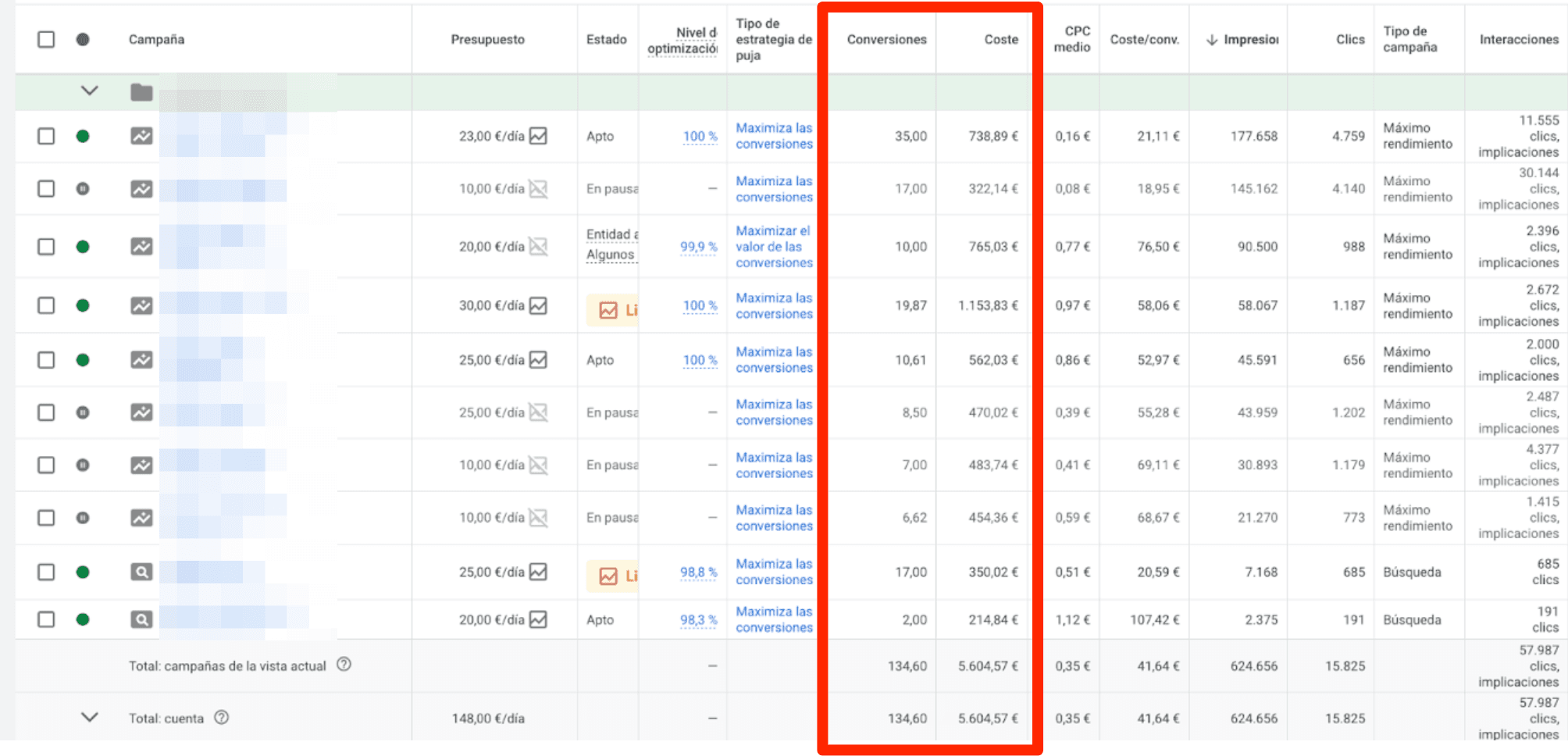Viewport: 1568px width, 756px height.
Task: Click help icon beside Total: campañas de la vista actual
Action: (344, 665)
